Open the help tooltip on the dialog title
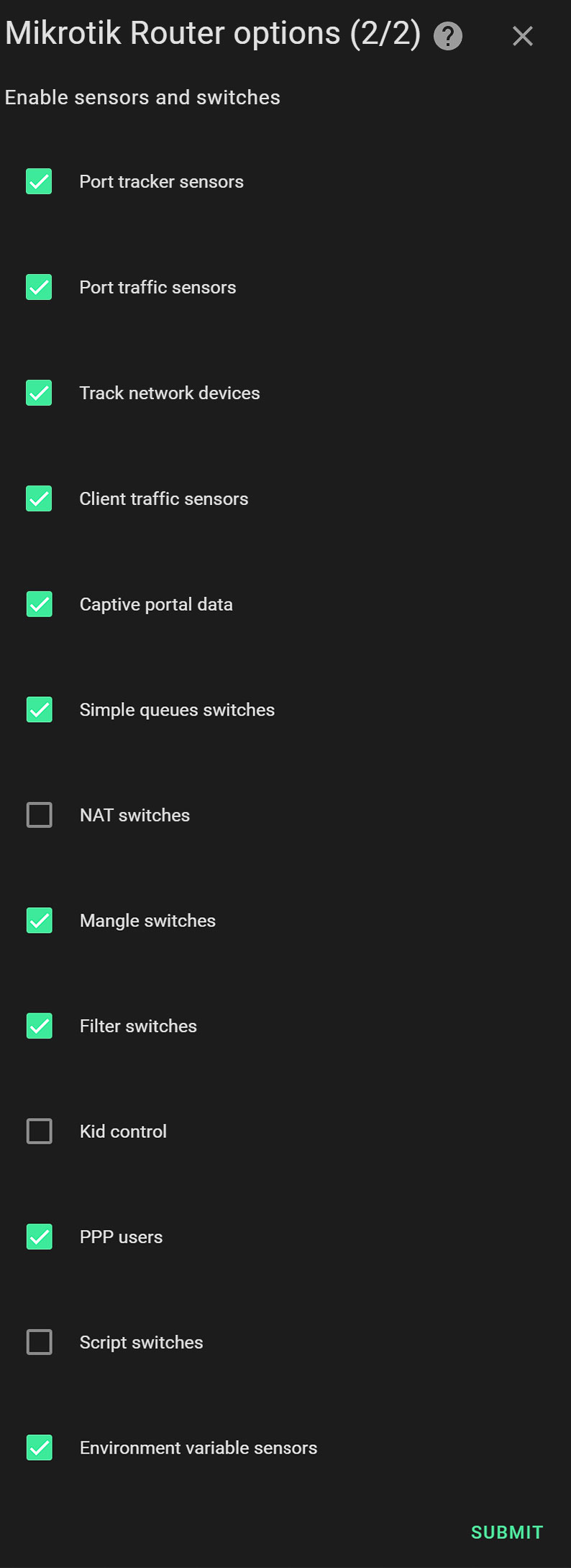This screenshot has width=571, height=1568. click(x=447, y=35)
